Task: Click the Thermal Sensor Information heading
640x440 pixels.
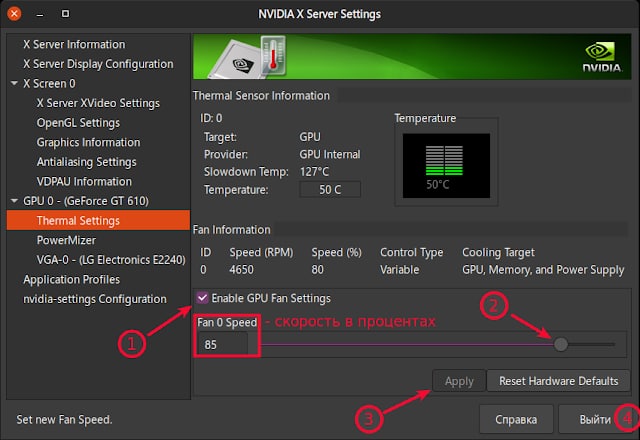Action: coord(261,96)
